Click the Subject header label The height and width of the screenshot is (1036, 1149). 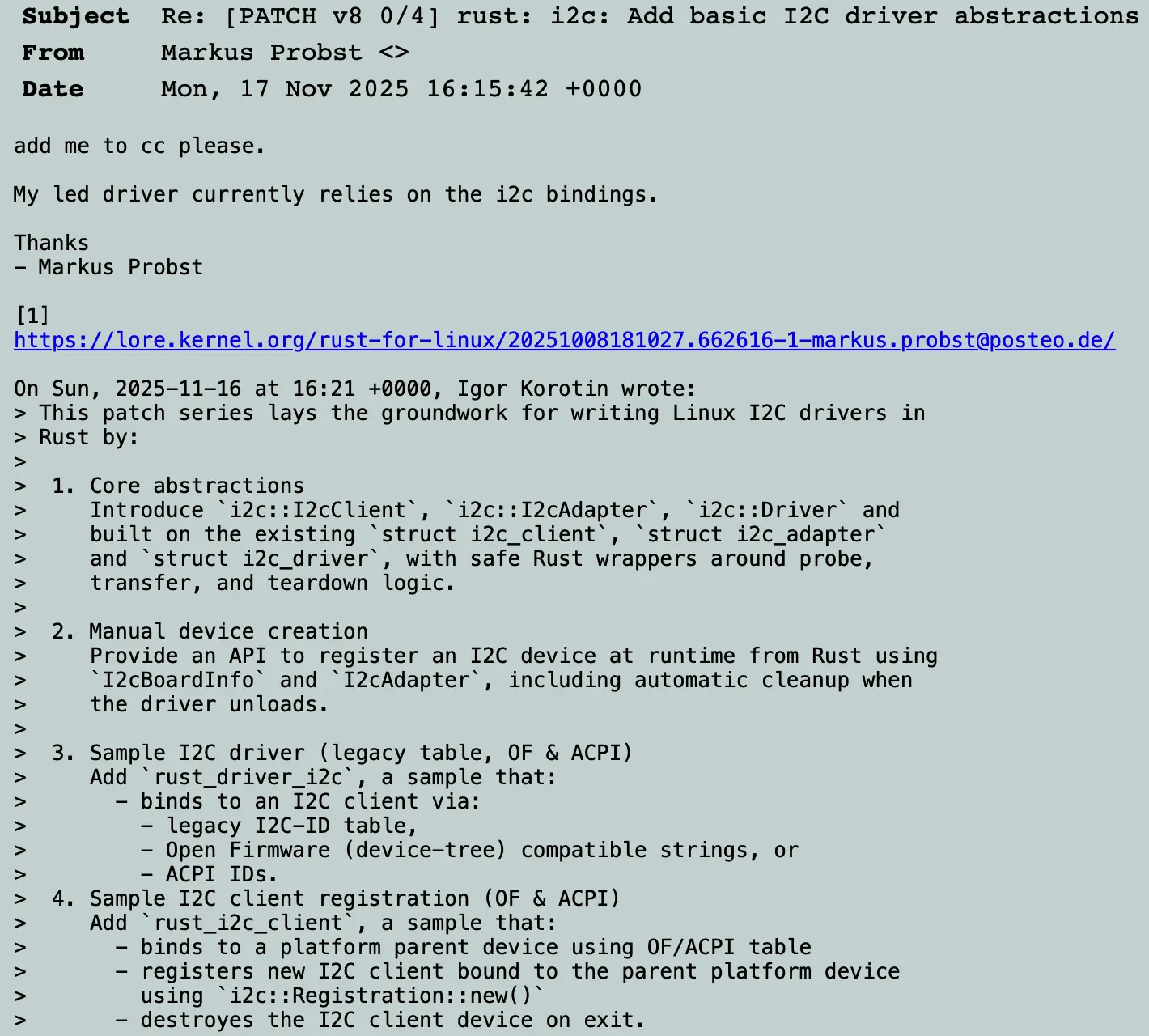(x=75, y=16)
